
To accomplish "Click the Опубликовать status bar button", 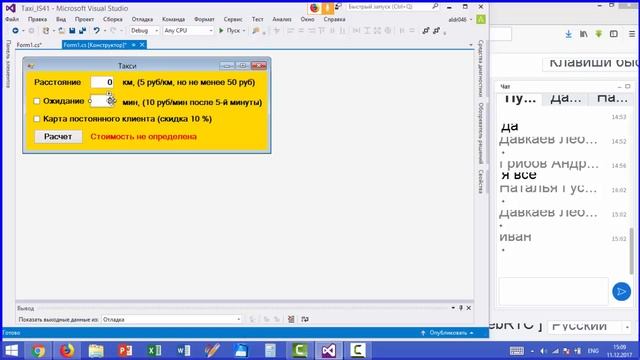I will (x=448, y=333).
